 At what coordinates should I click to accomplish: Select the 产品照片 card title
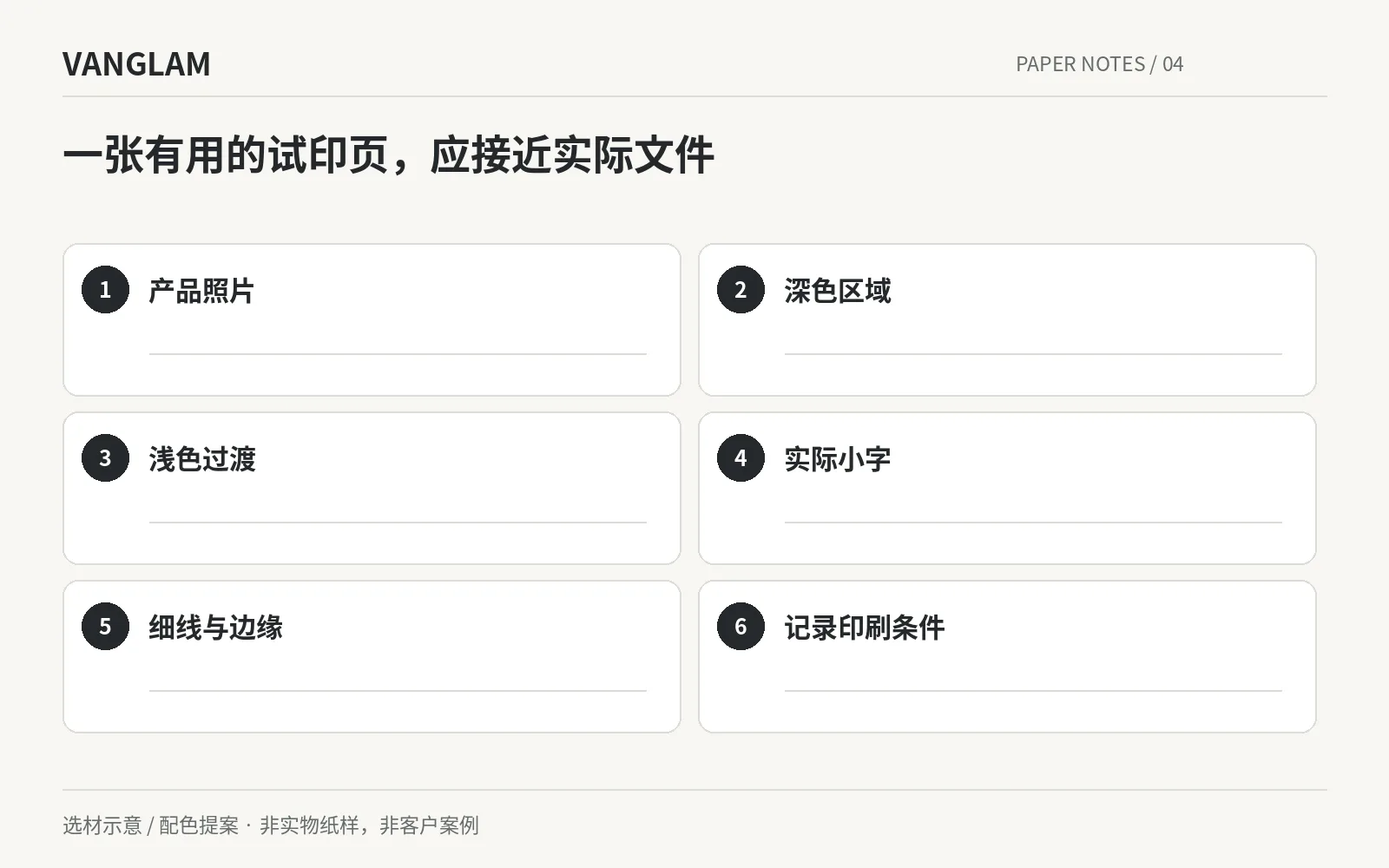tap(201, 291)
